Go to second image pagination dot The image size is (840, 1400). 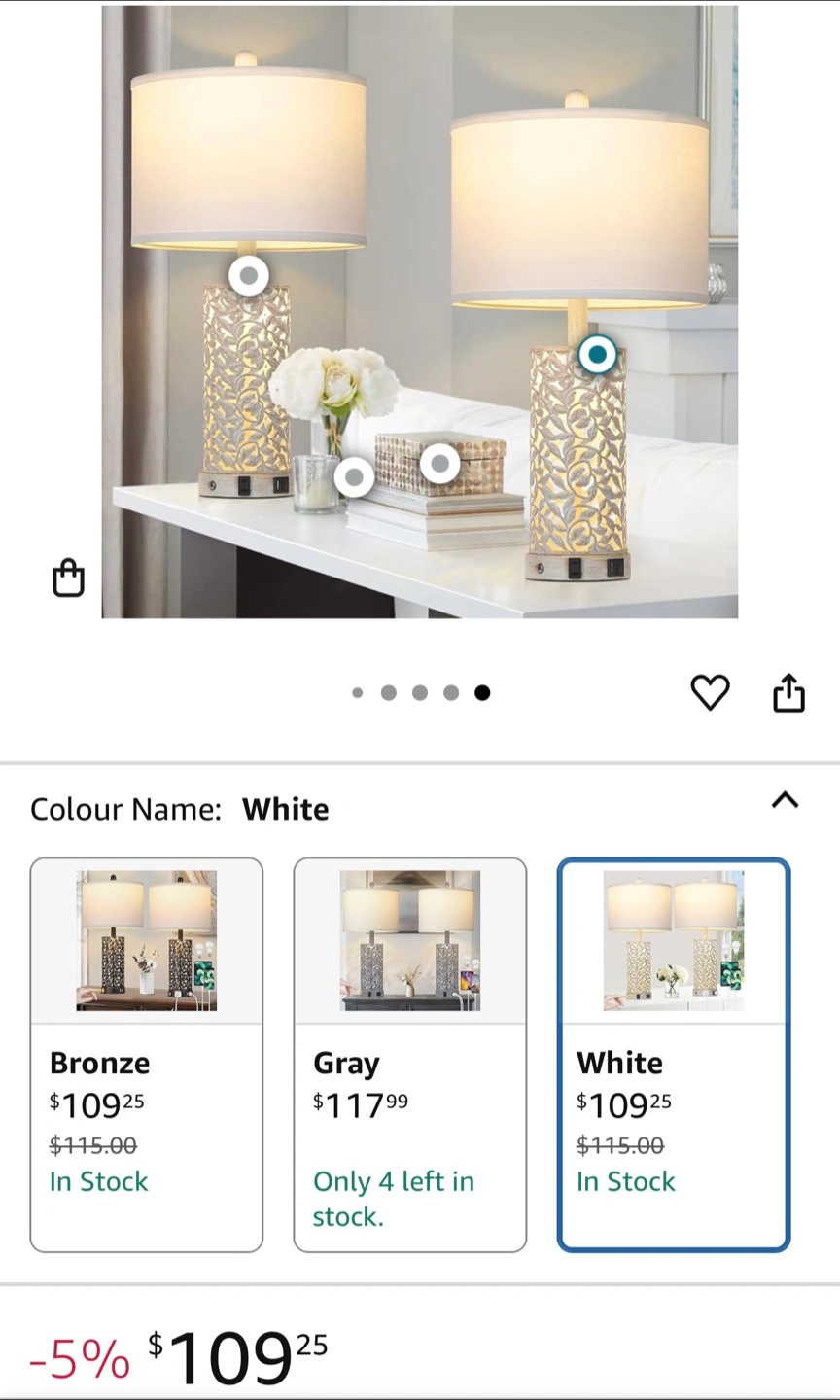(x=389, y=693)
